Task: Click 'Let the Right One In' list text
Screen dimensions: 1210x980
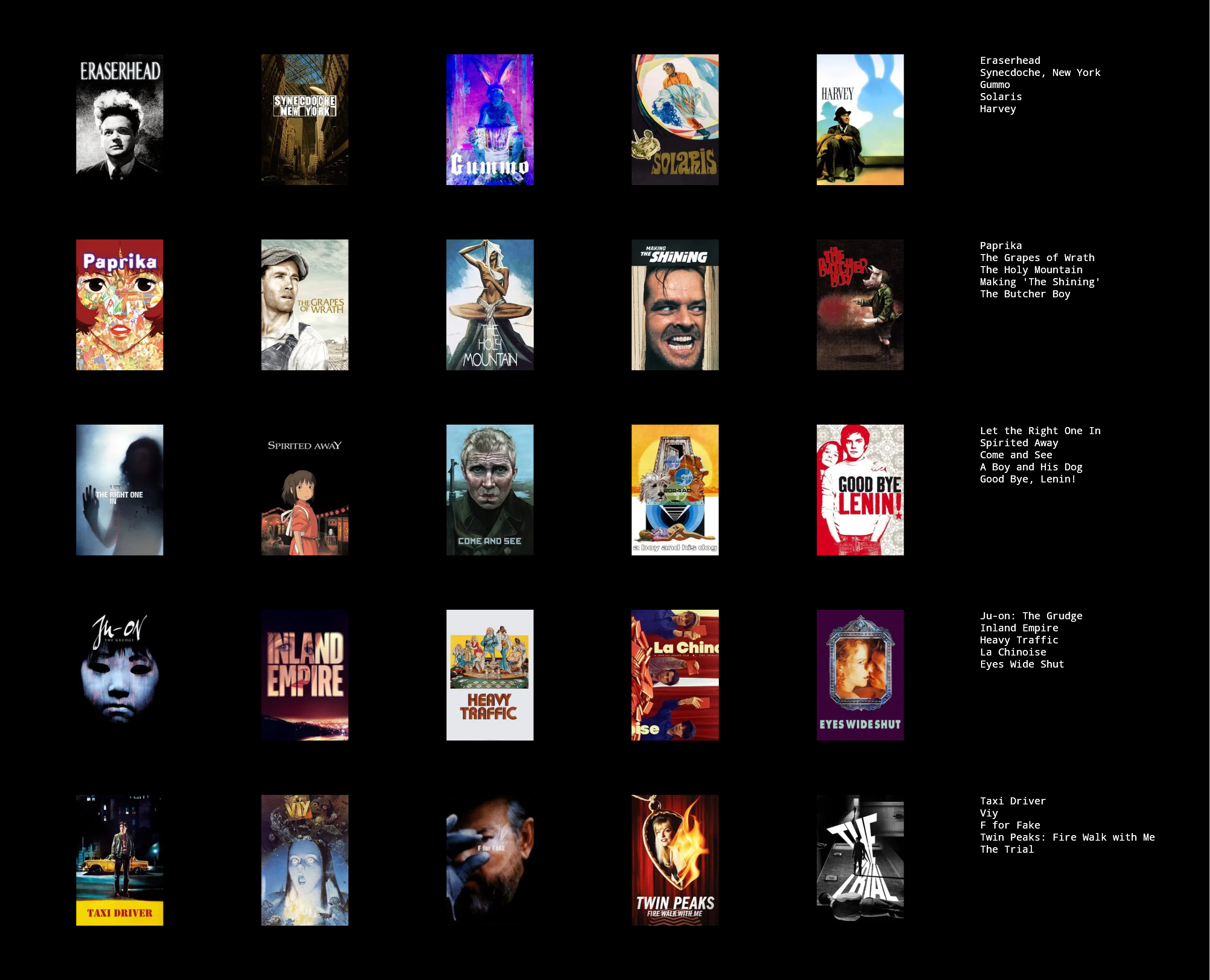Action: [1040, 431]
